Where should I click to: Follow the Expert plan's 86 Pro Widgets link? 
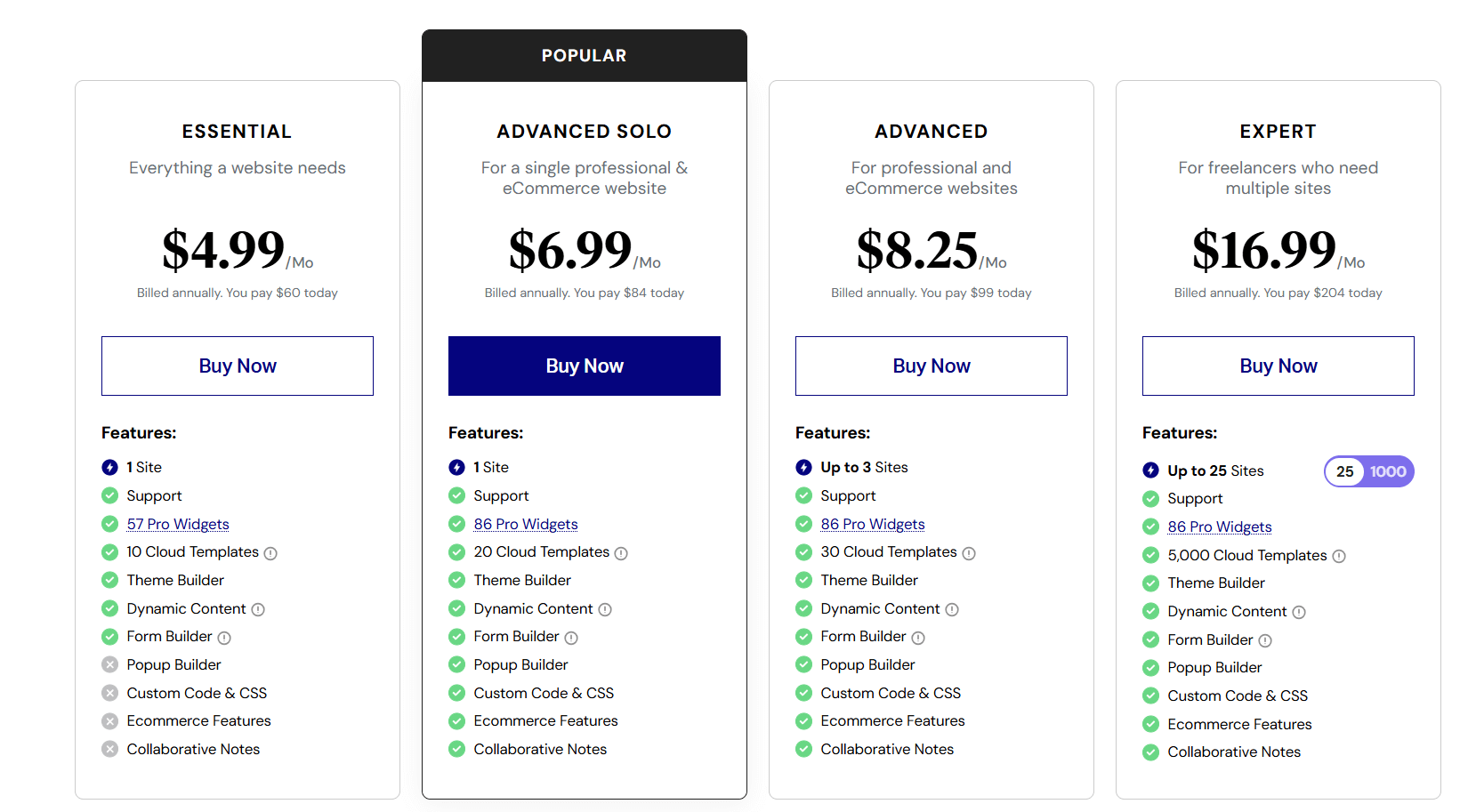1220,527
